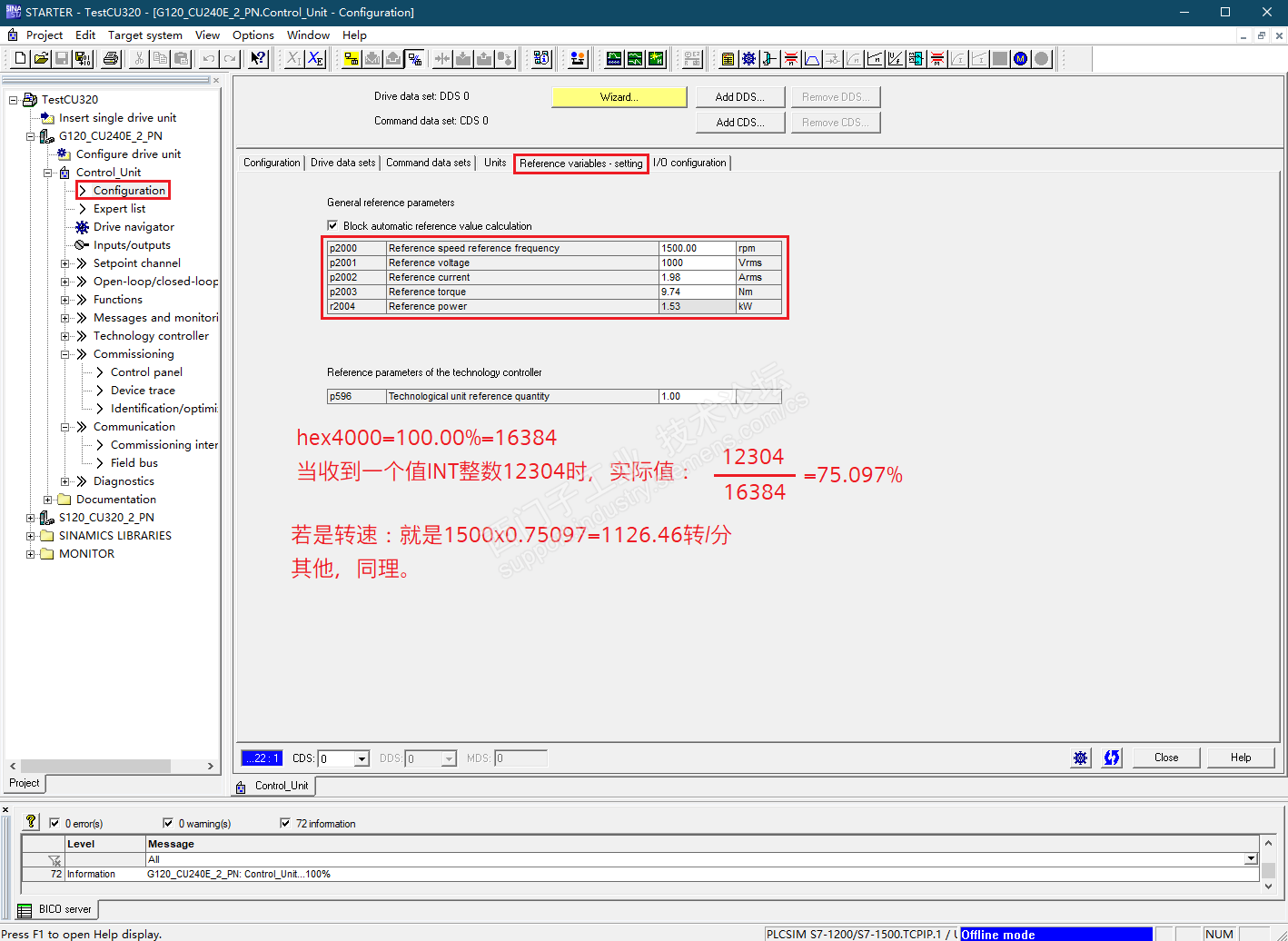Toggle Block automatic reference value calculation checkbox
The image size is (1288, 941).
[x=332, y=226]
